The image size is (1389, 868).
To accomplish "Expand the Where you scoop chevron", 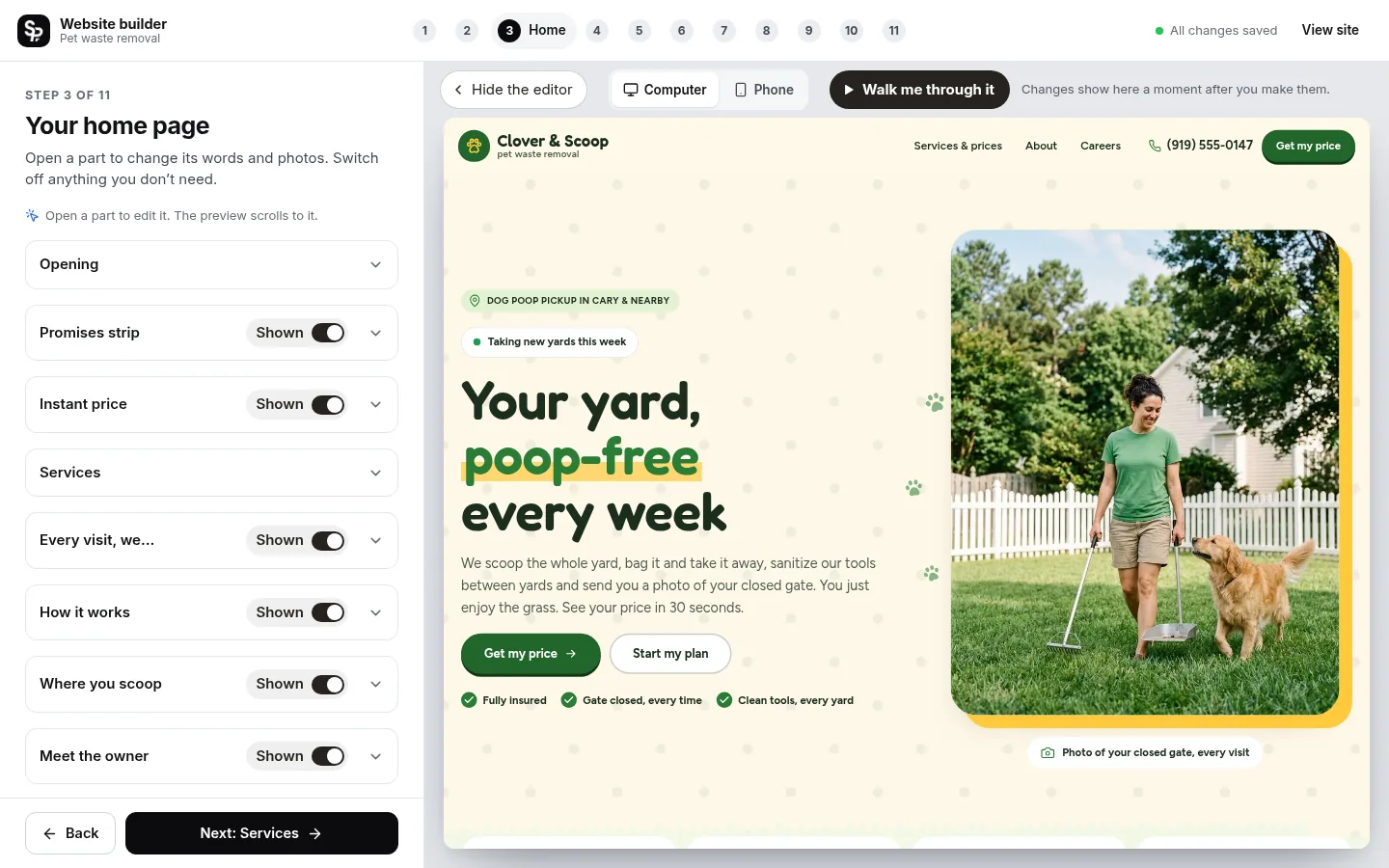I will point(376,685).
